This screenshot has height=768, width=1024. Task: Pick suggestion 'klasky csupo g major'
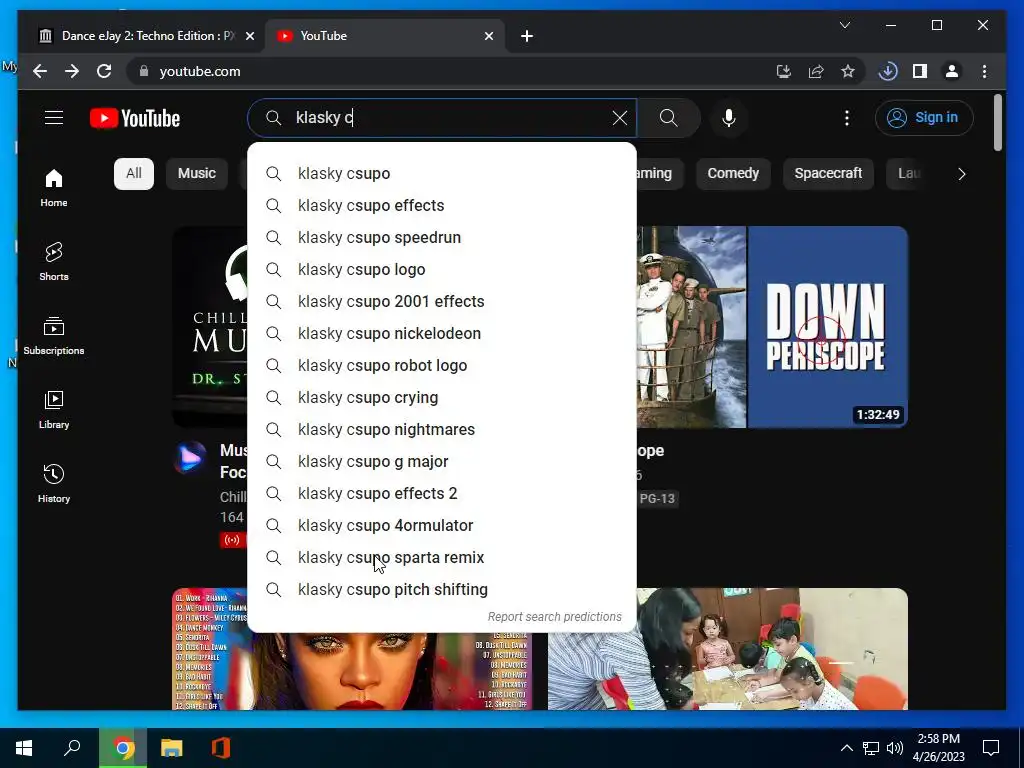[442, 461]
